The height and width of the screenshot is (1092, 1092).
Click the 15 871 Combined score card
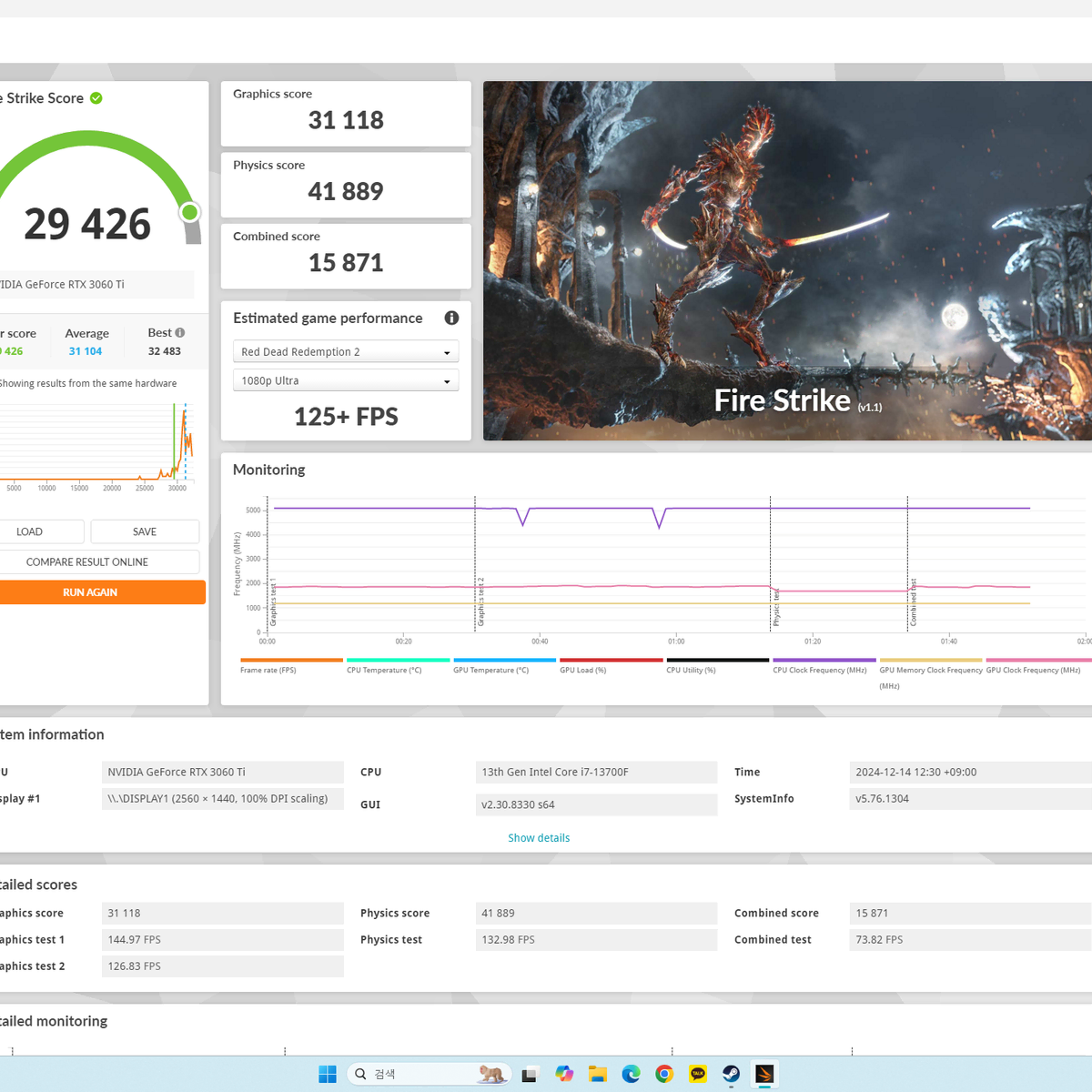346,256
